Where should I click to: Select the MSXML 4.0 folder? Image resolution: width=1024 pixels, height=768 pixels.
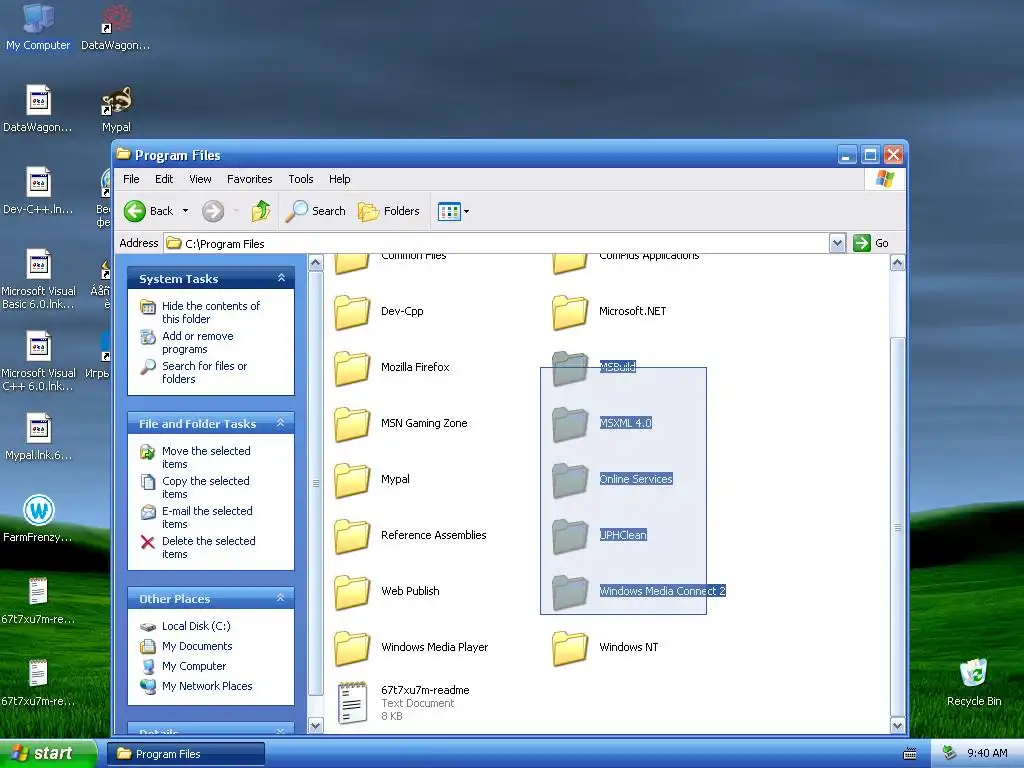(601, 423)
